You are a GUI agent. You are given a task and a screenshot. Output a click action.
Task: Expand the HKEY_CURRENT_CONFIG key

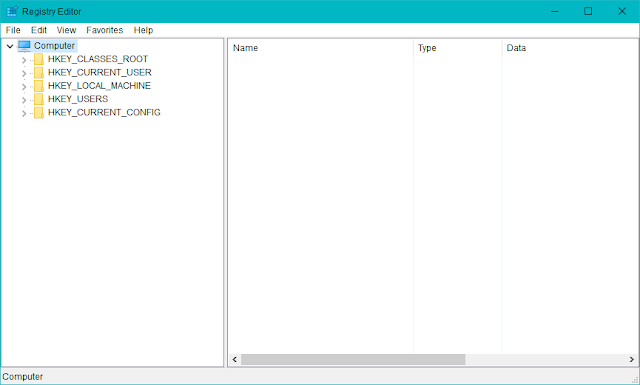[x=24, y=113]
